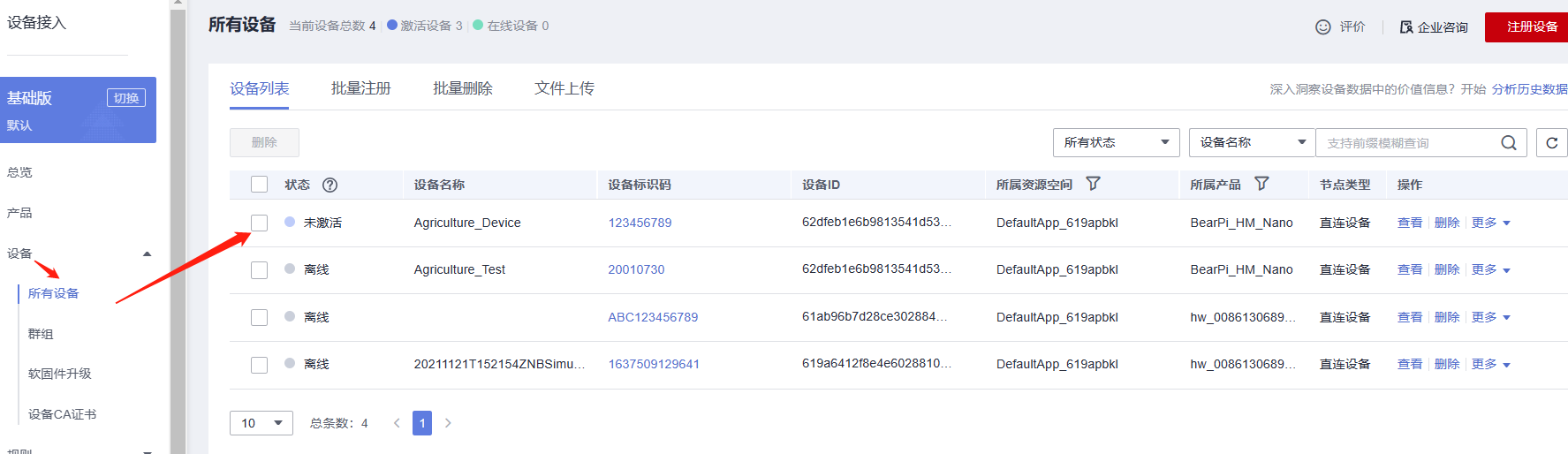Tick the Agriculture_Test row checkbox

pyautogui.click(x=259, y=269)
